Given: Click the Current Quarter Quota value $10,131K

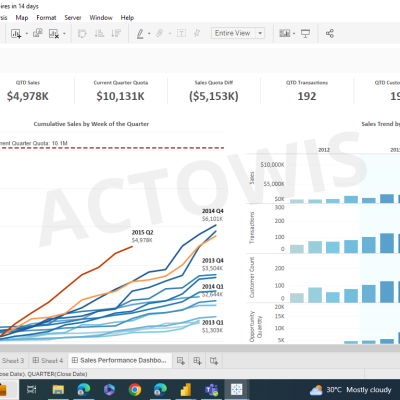Looking at the screenshot, I should point(120,96).
